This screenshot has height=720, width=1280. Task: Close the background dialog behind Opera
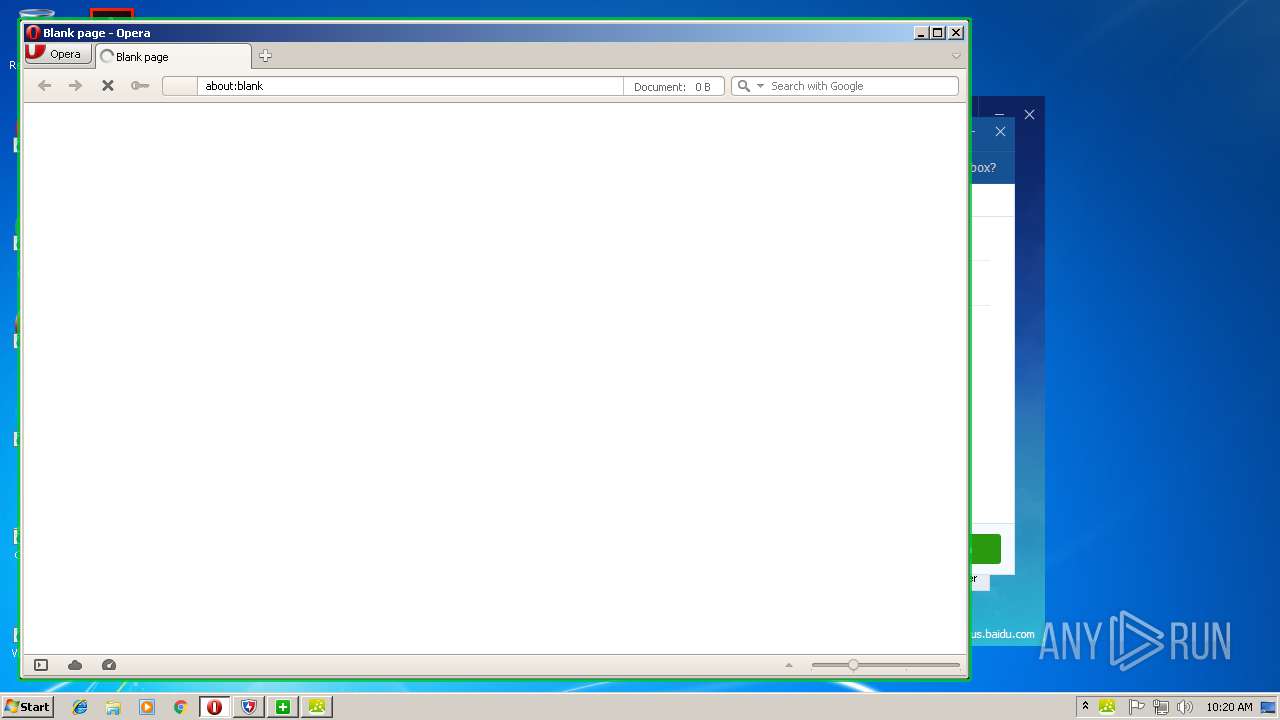(x=1000, y=131)
